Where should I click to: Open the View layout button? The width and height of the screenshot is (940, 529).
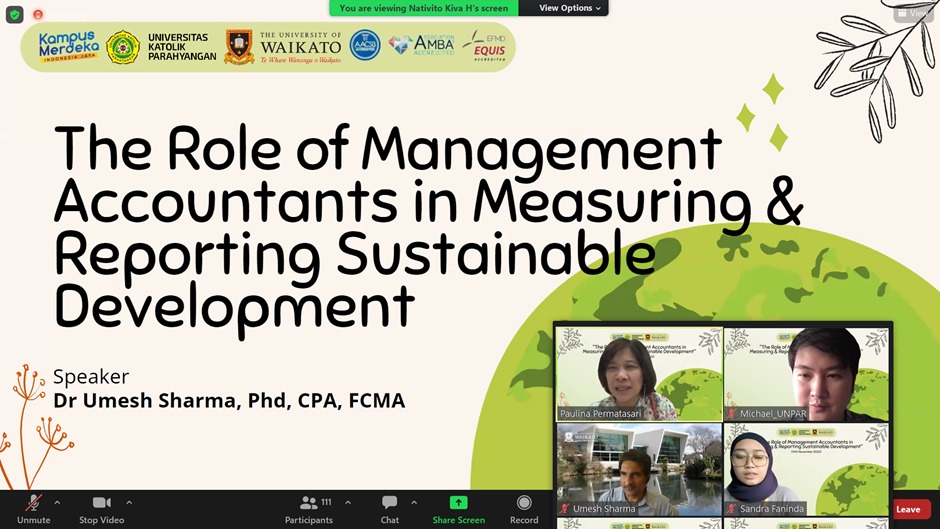913,13
